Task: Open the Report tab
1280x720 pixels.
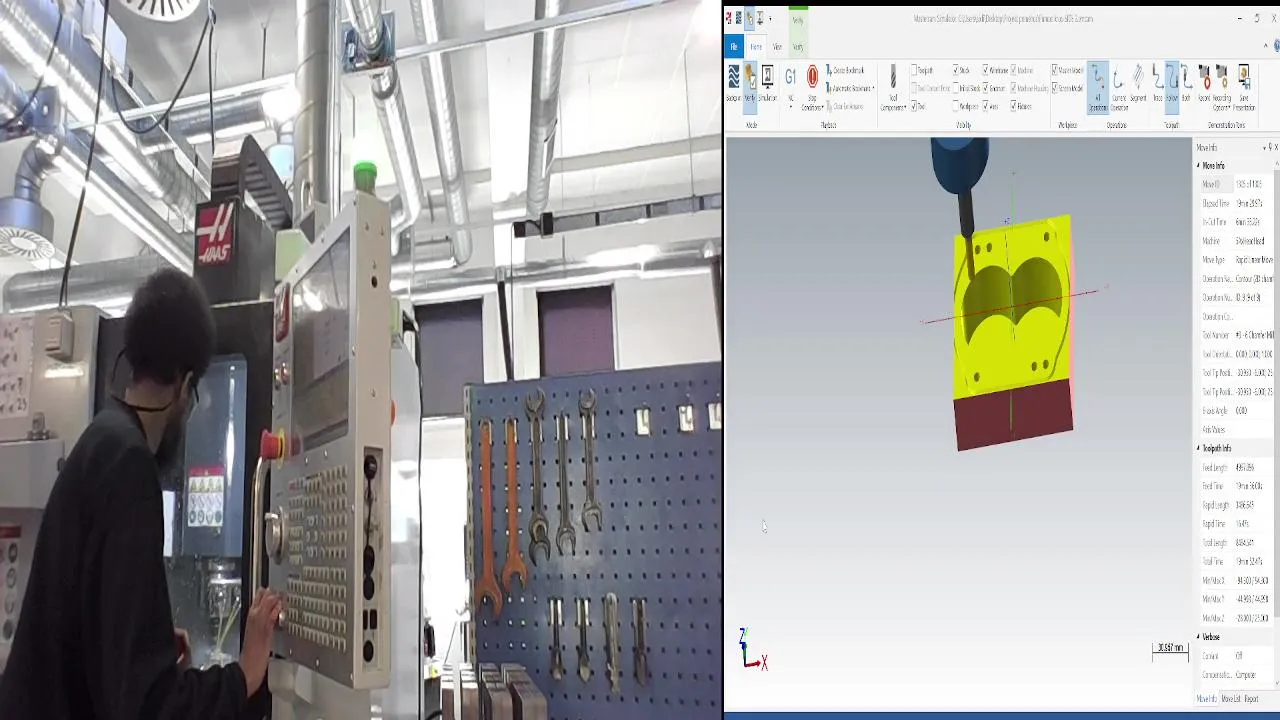Action: pos(1251,699)
